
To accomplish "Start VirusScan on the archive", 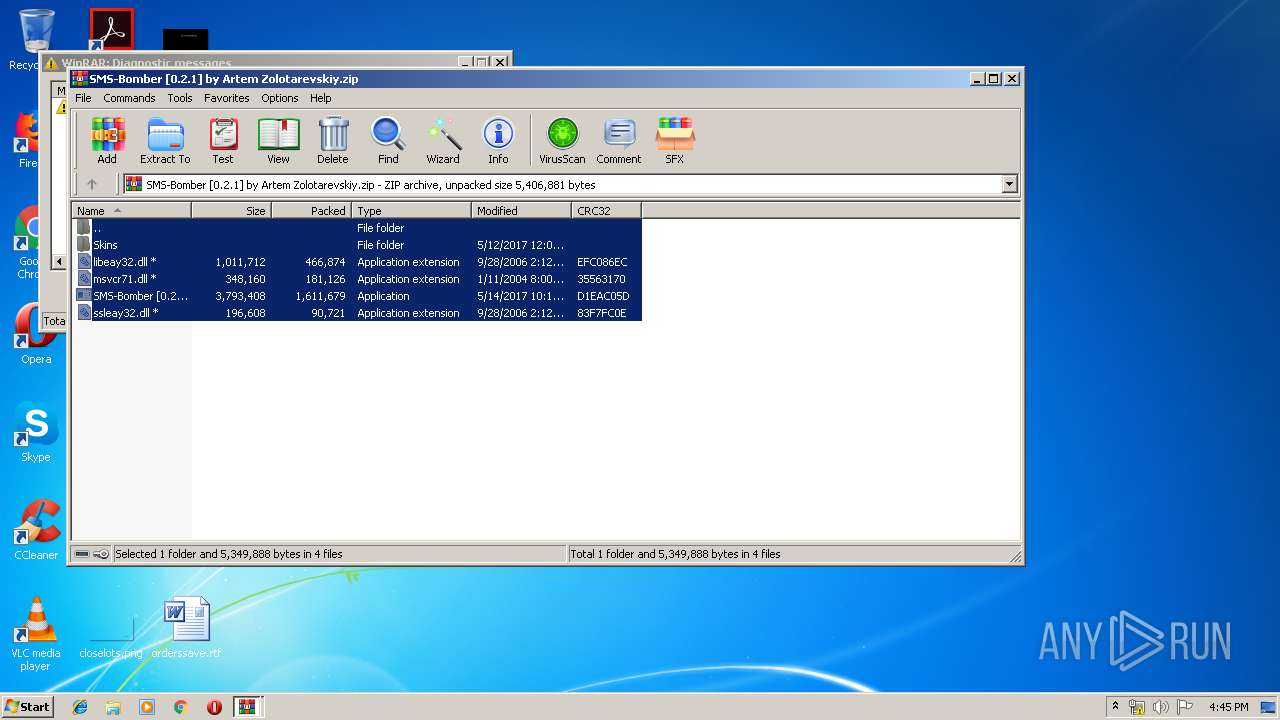I will coord(562,140).
